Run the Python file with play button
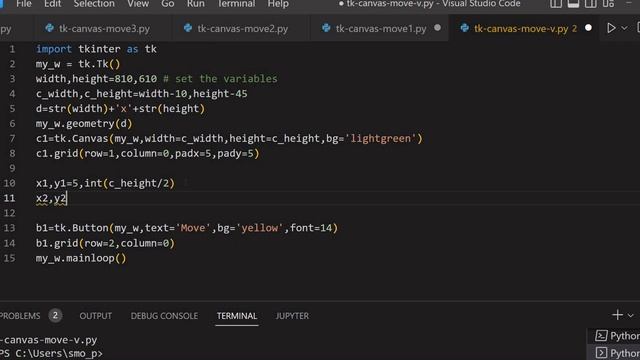 pyautogui.click(x=611, y=28)
